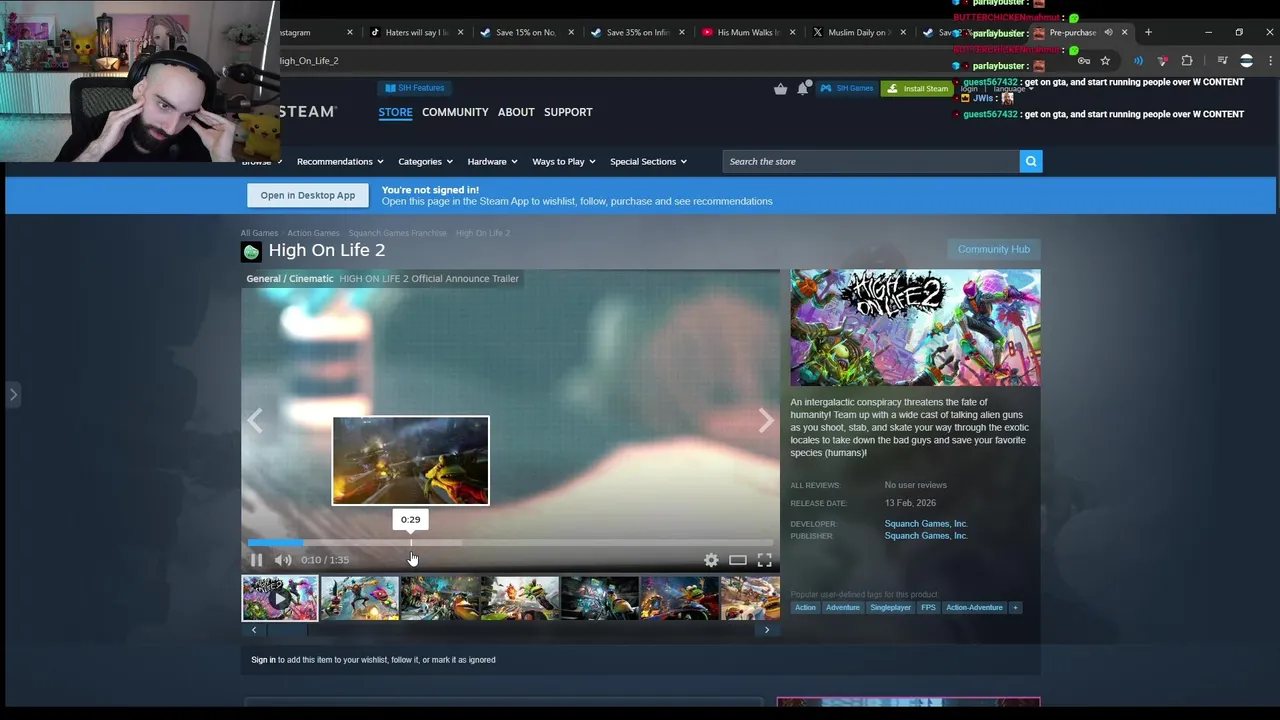Open a new browser tab with plus
The image size is (1280, 720).
coord(1148,32)
